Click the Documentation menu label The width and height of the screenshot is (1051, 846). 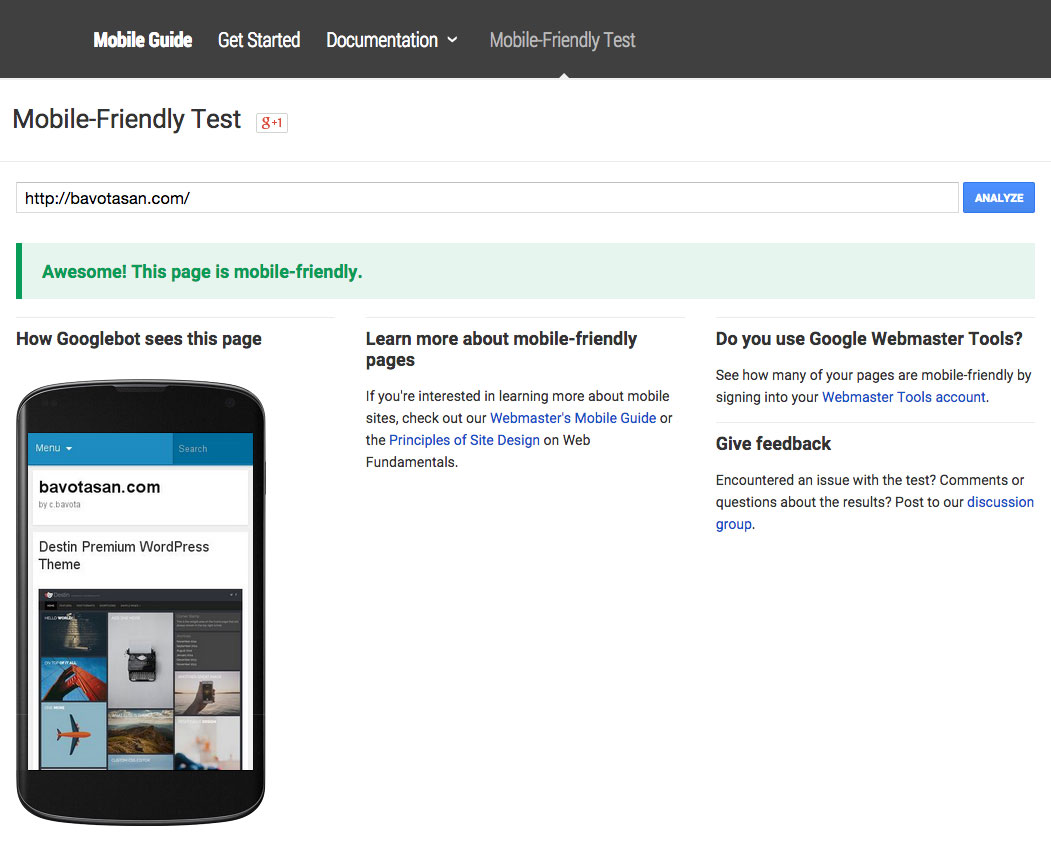pos(381,40)
